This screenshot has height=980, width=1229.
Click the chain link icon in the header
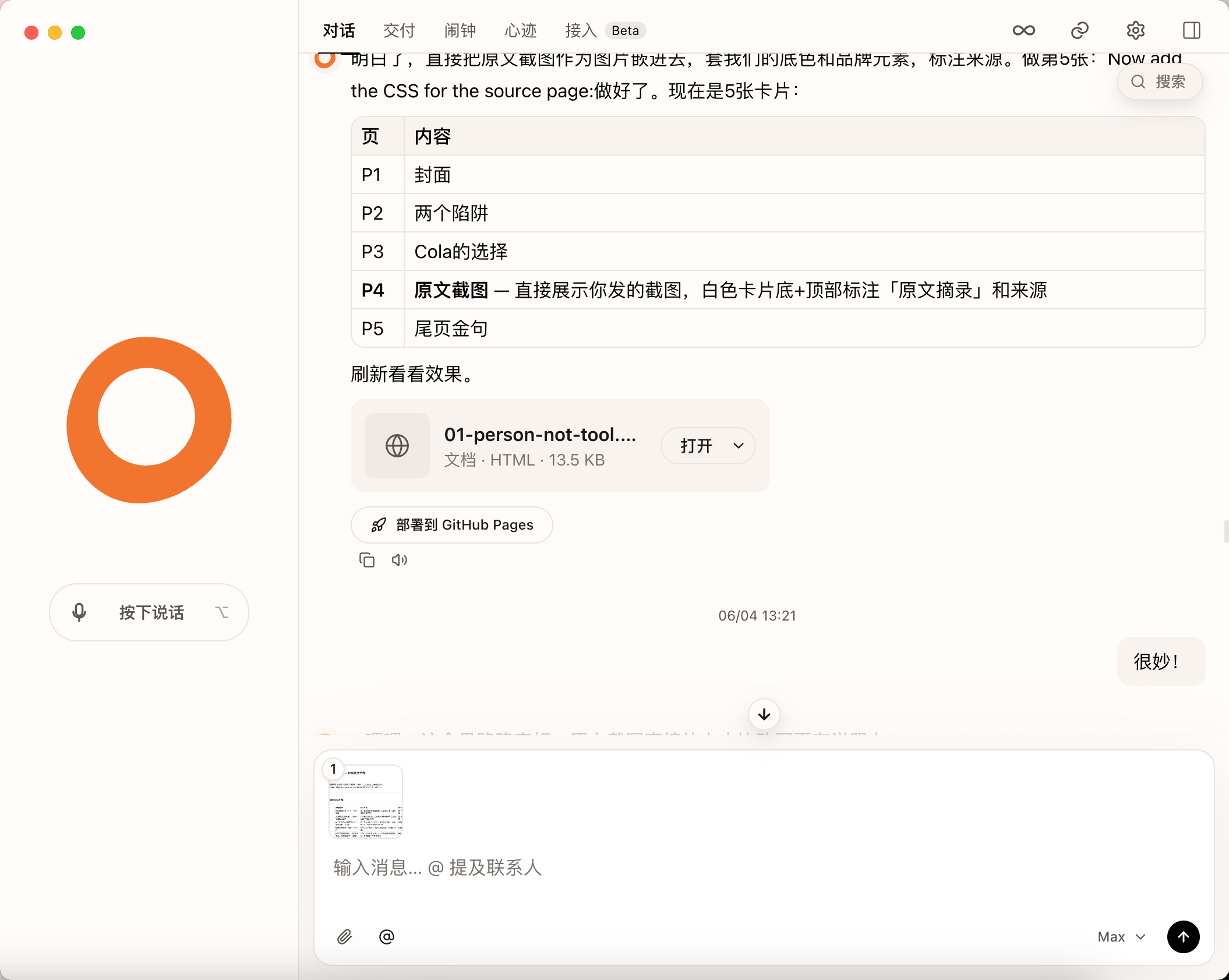(x=1079, y=30)
